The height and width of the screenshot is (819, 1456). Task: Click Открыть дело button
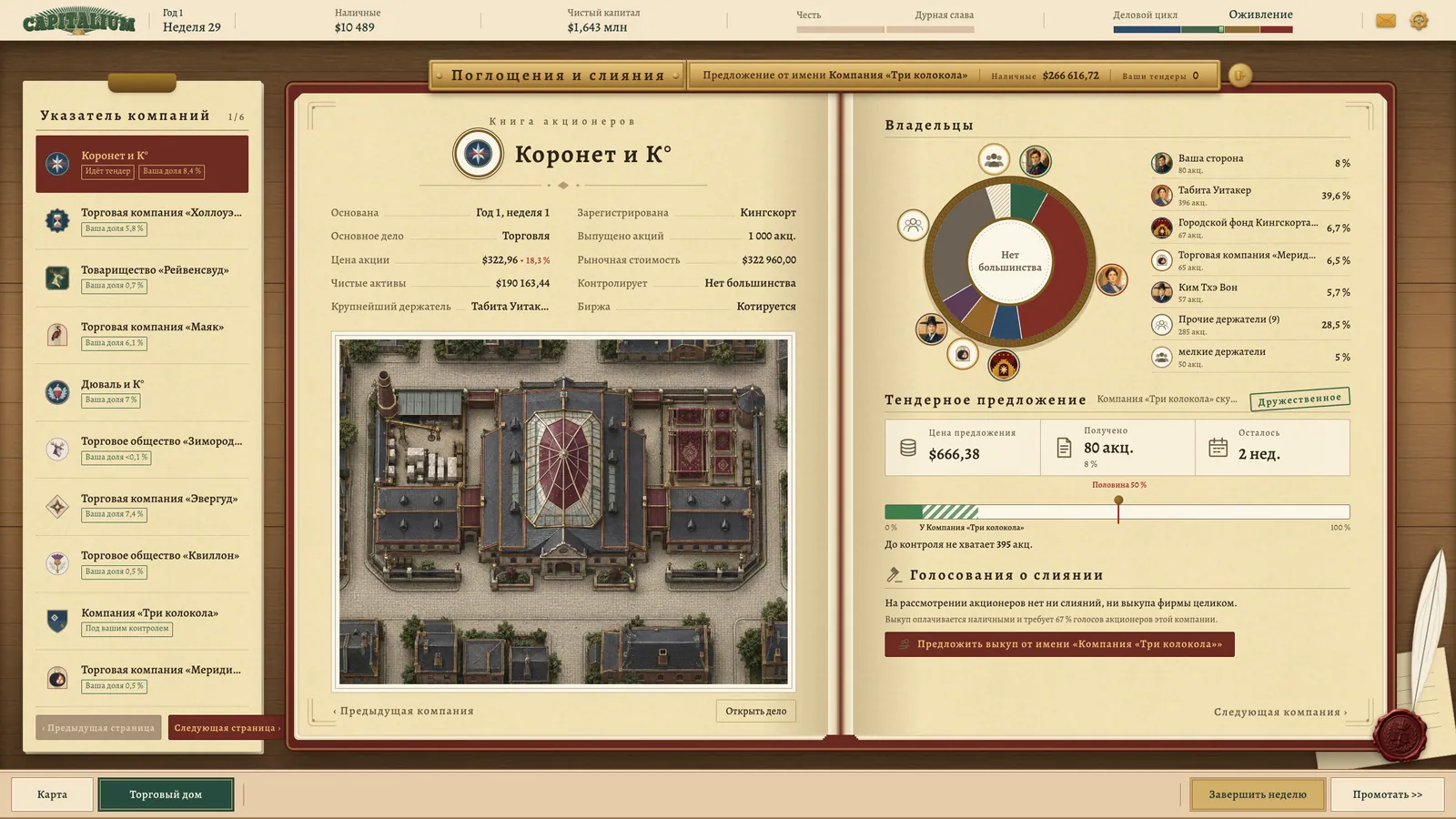[756, 712]
